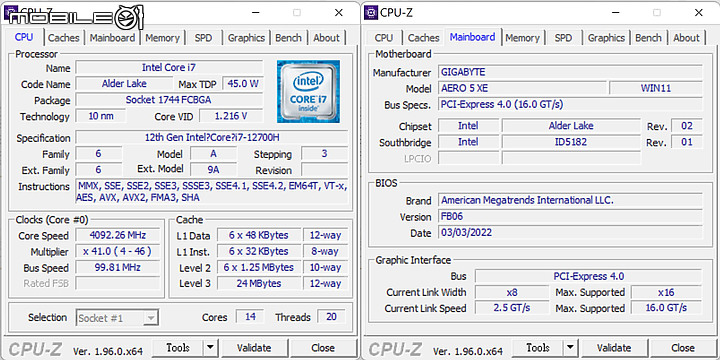Click the Bus Speed value 99.81 MHz
720x360 pixels.
(x=118, y=267)
